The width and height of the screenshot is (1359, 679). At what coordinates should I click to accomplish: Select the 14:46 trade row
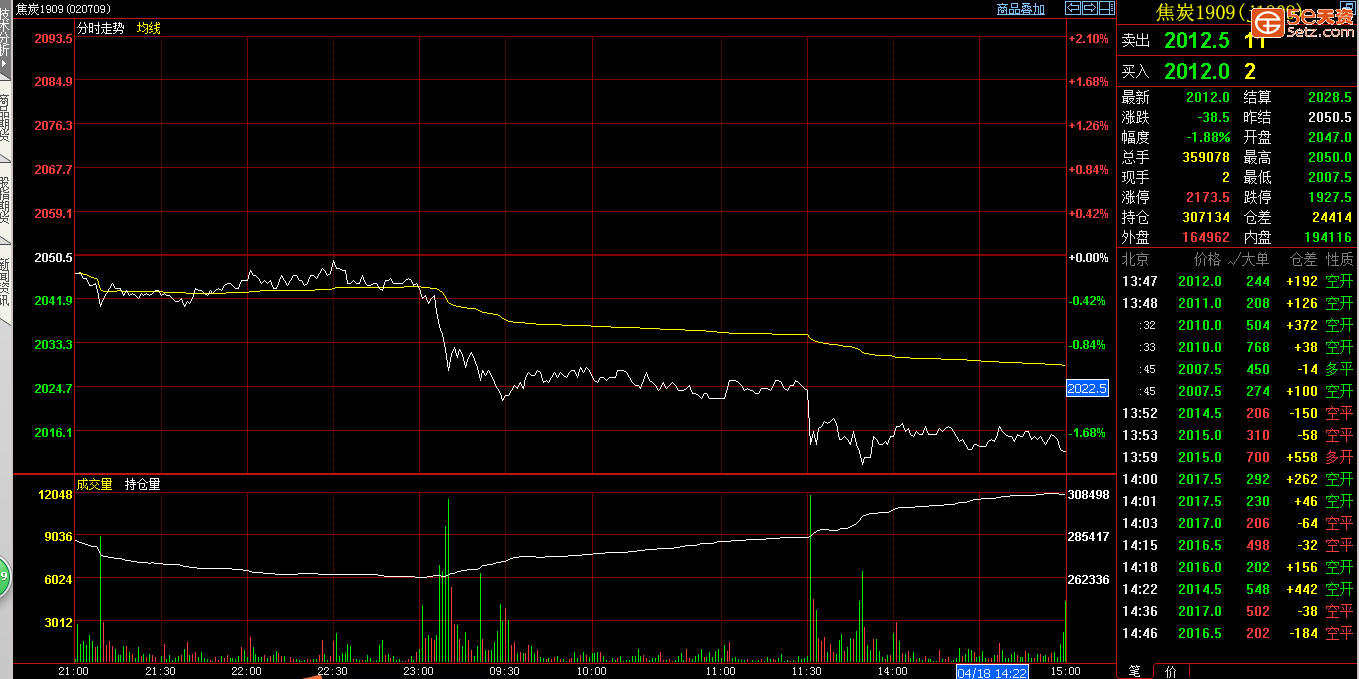point(1237,633)
